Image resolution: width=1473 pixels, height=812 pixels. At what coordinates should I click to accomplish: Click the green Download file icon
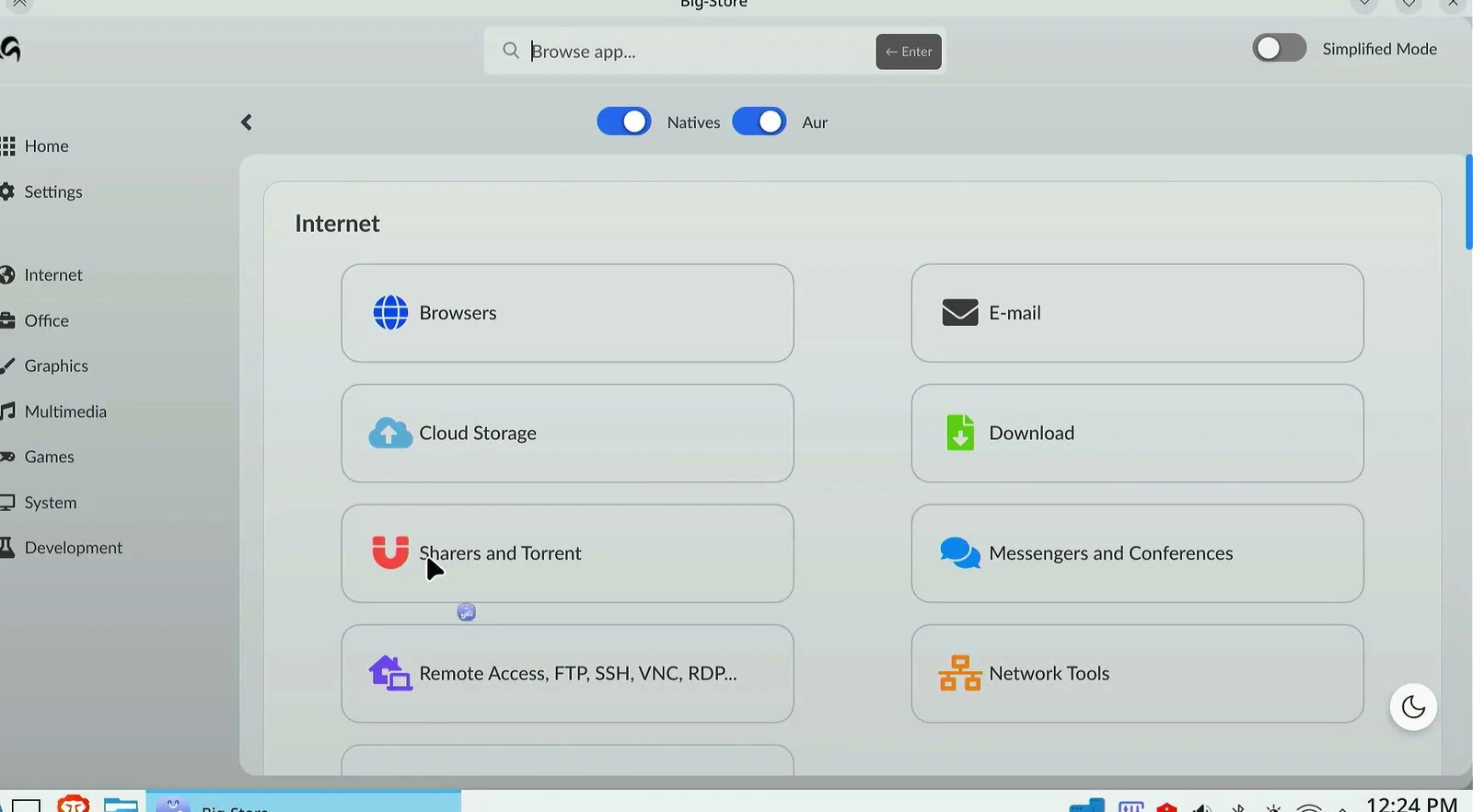tap(960, 433)
